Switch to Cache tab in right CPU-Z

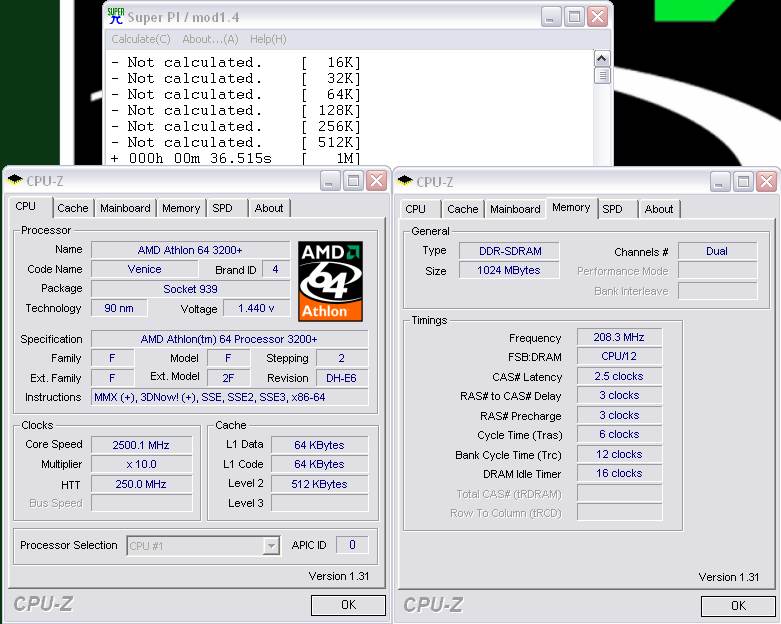click(463, 209)
